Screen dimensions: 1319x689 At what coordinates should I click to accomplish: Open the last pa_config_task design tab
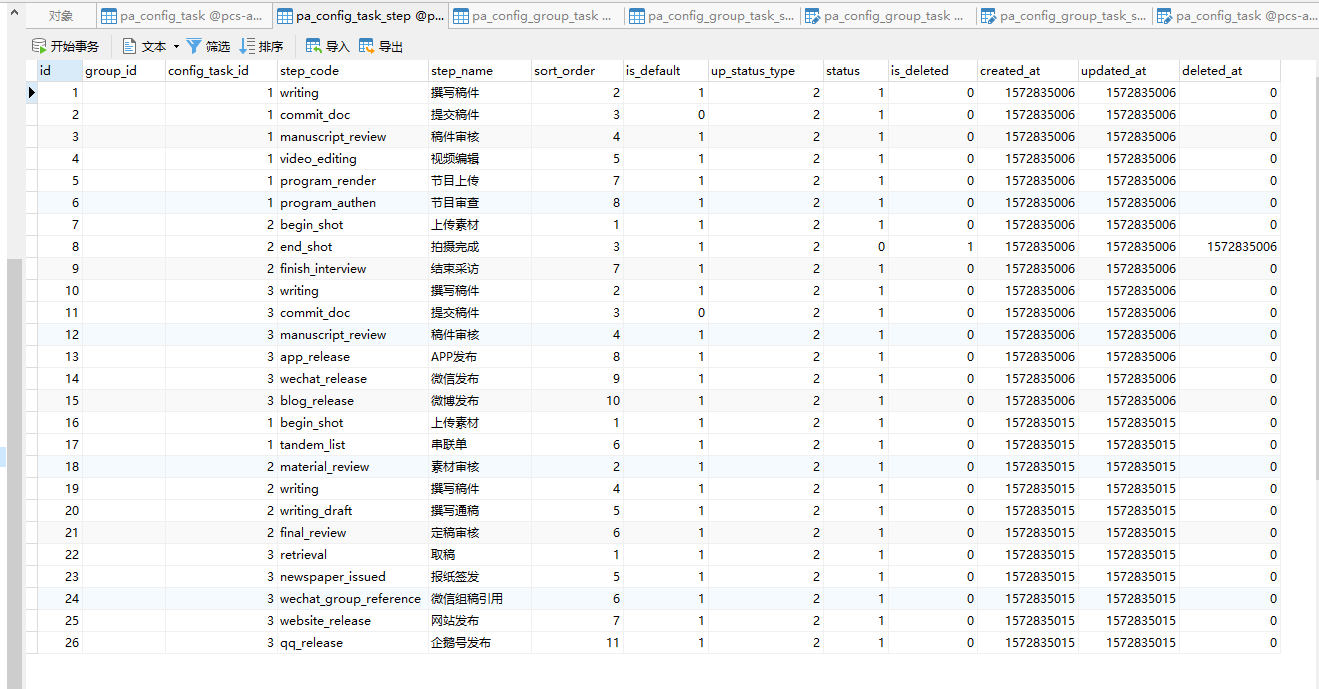(x=1234, y=16)
